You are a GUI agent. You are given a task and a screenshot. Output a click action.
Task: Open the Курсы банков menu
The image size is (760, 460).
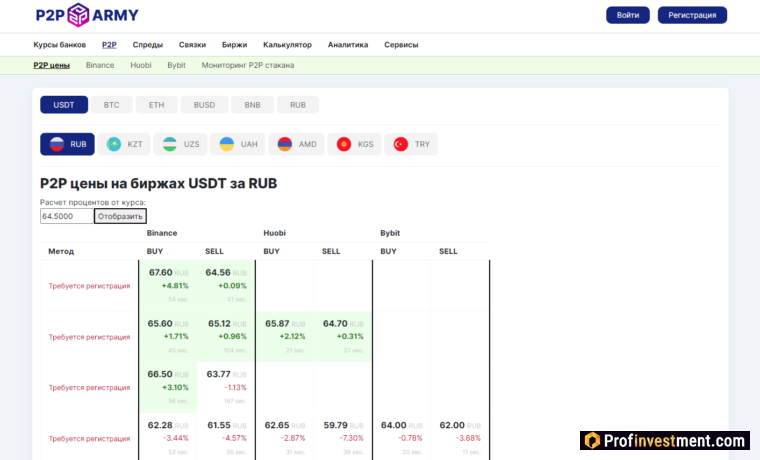pos(59,45)
